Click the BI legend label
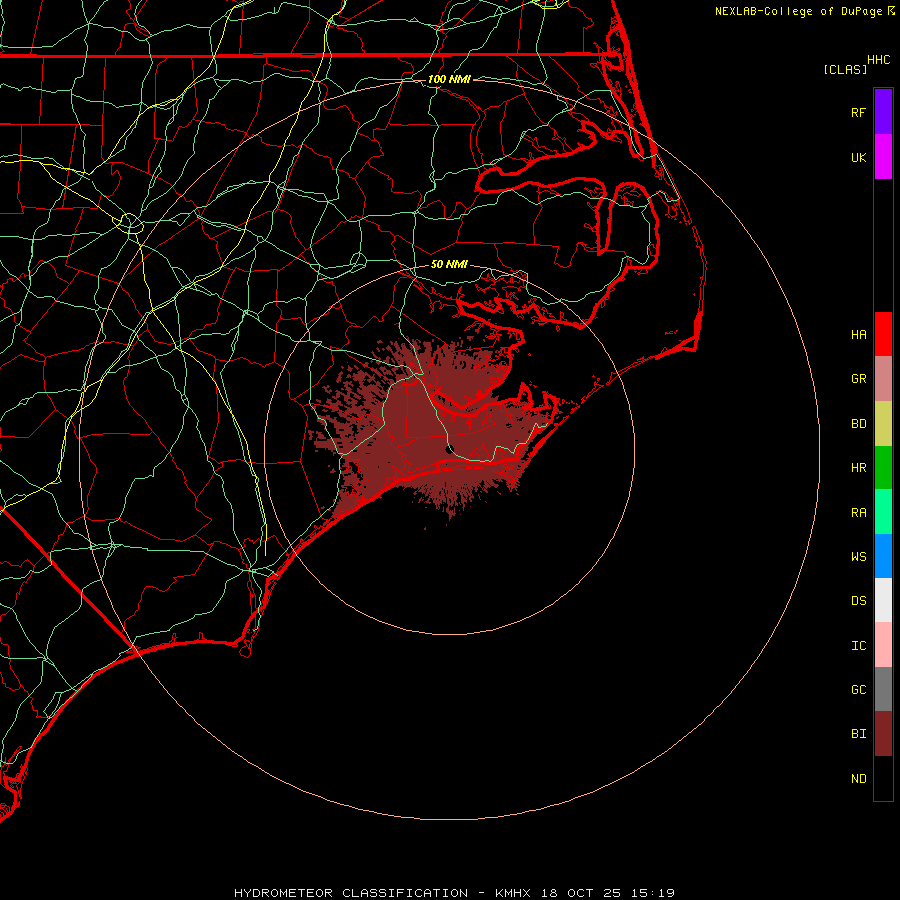900x900 pixels. [858, 734]
